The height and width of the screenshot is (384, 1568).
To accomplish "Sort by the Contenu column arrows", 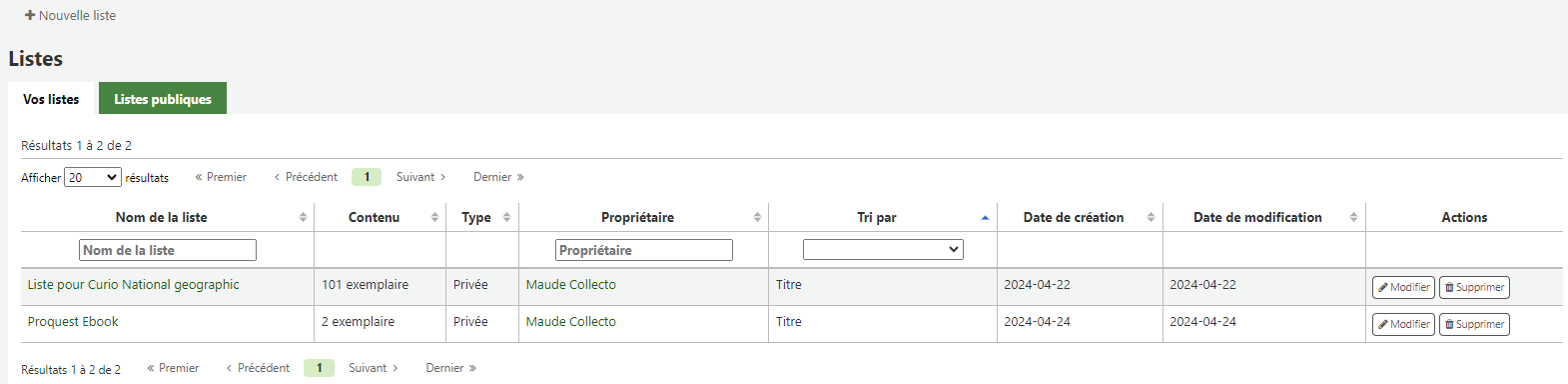I will (x=434, y=217).
